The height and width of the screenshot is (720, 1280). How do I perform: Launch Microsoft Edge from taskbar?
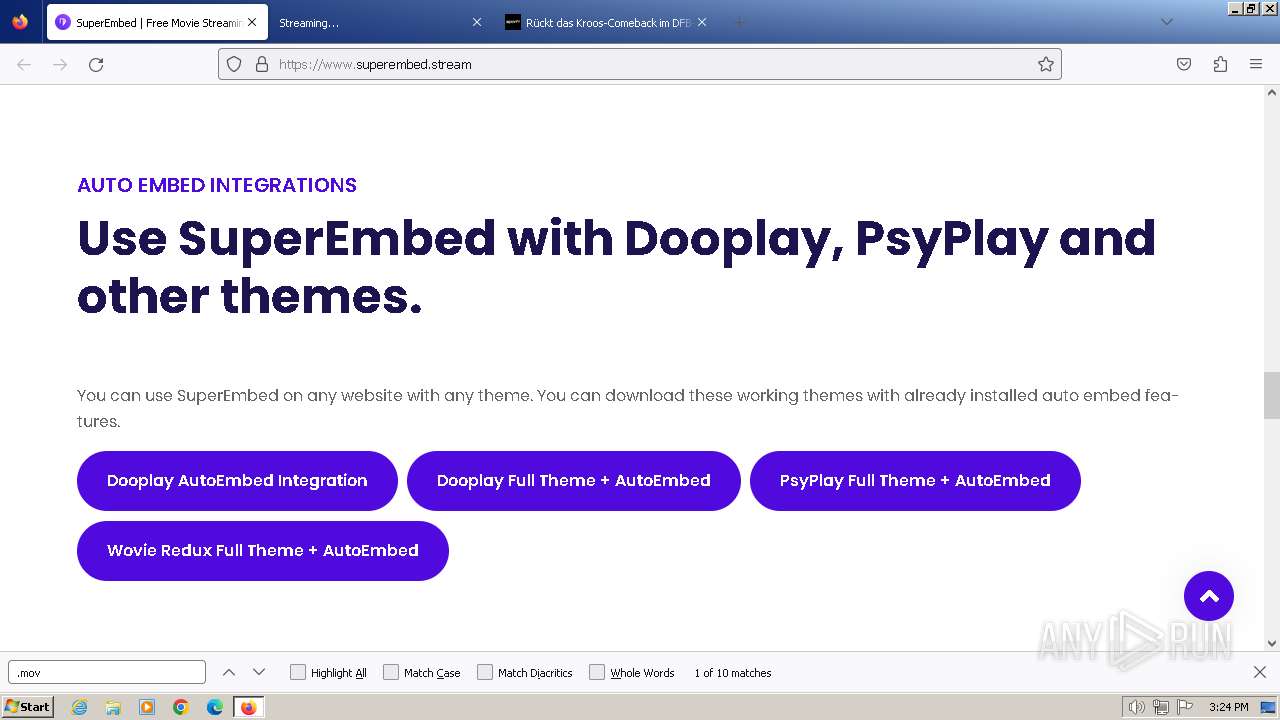coord(215,707)
